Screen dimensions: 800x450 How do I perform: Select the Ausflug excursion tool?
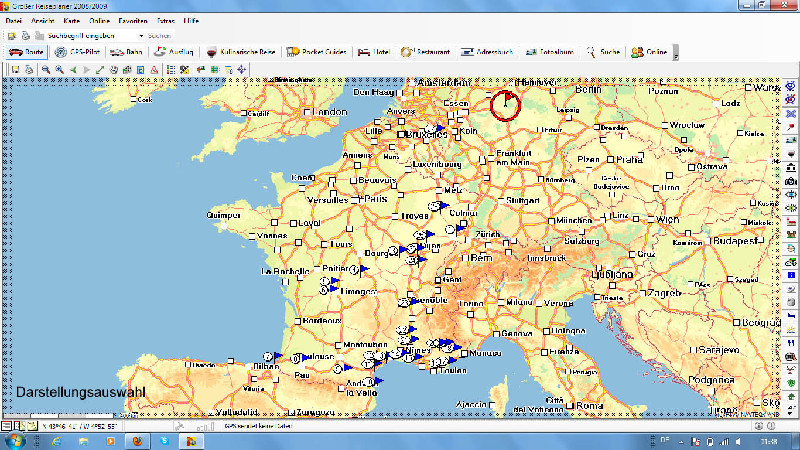tap(175, 52)
